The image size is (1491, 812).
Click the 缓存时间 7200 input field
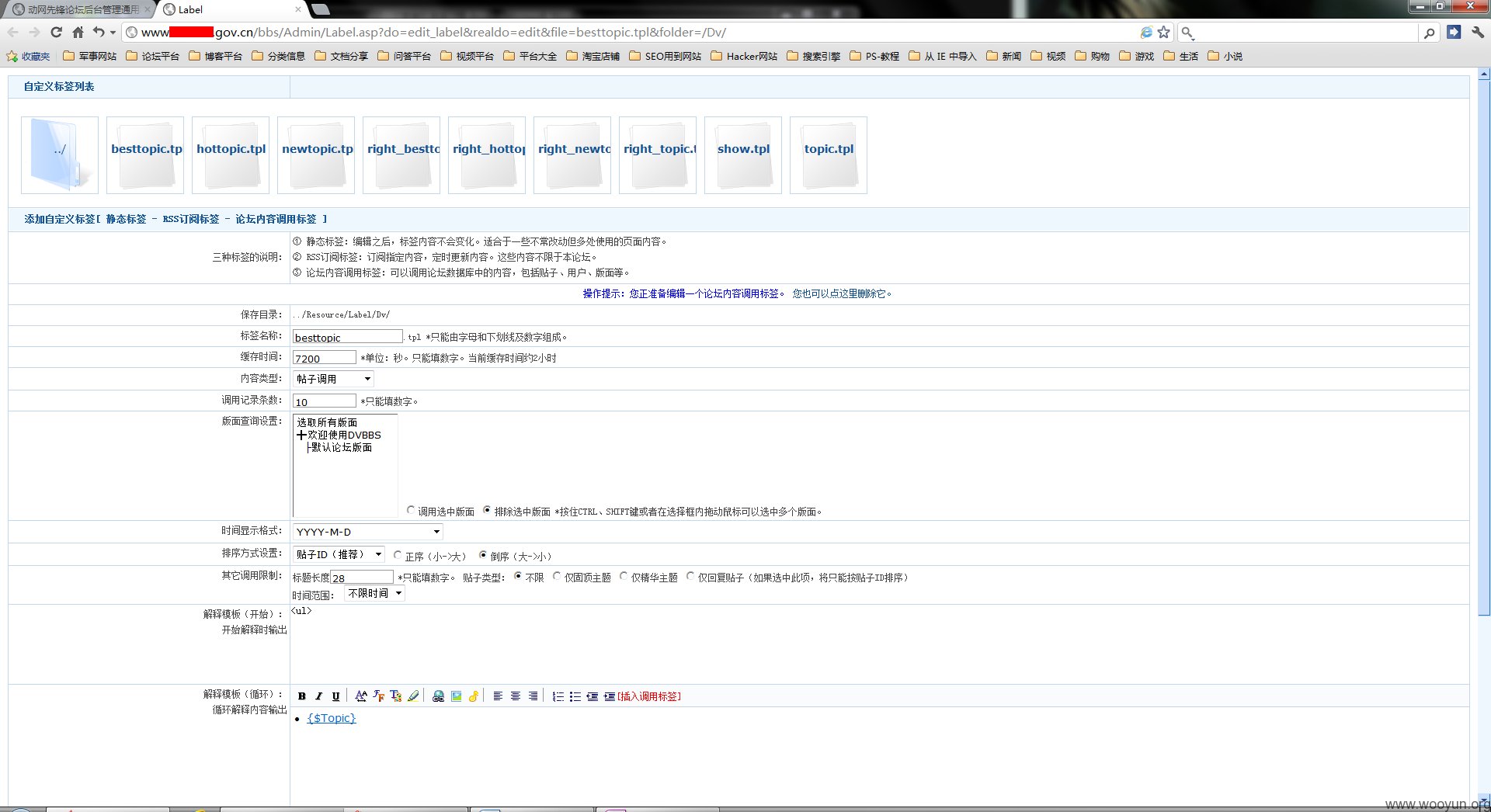(325, 358)
